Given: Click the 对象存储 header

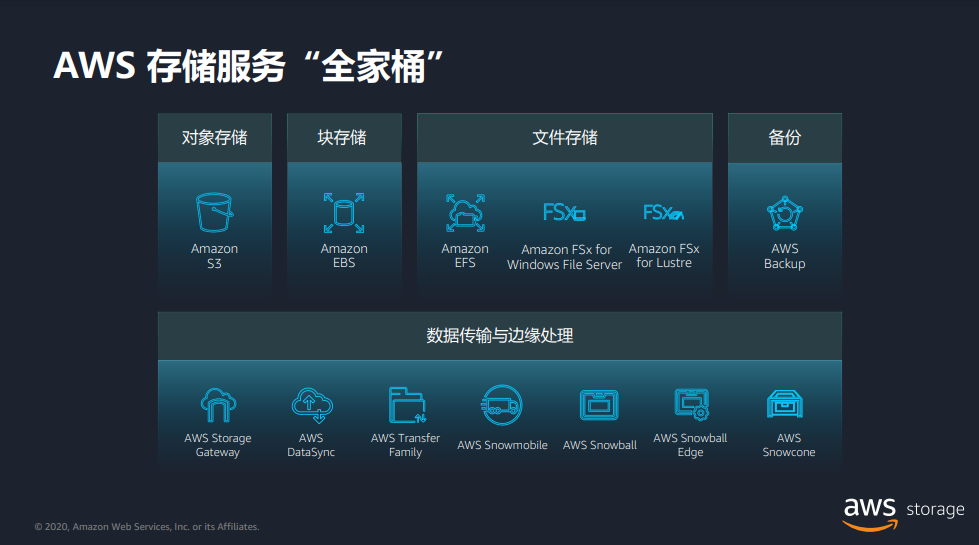Looking at the screenshot, I should [x=215, y=137].
